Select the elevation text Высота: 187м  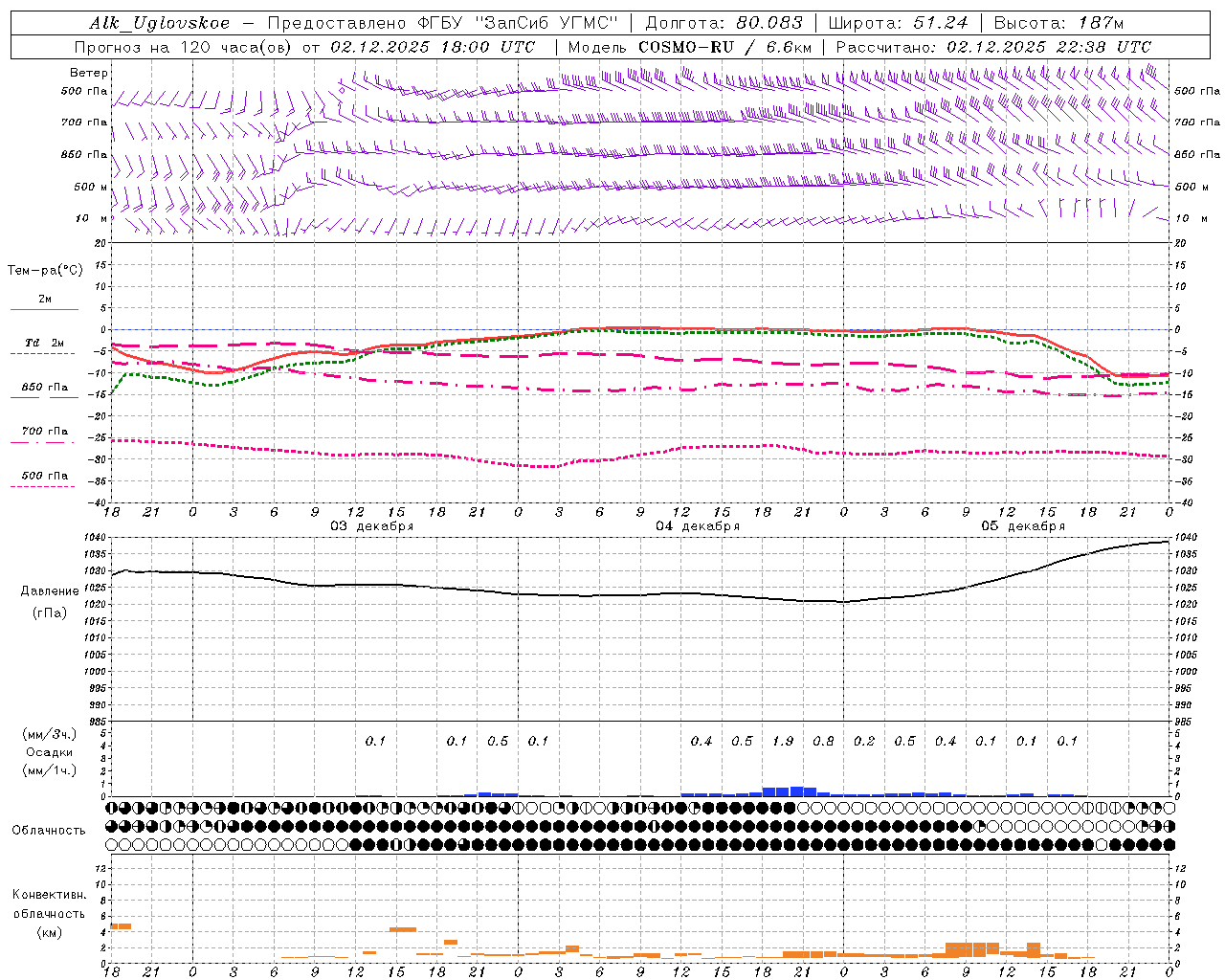click(1058, 23)
